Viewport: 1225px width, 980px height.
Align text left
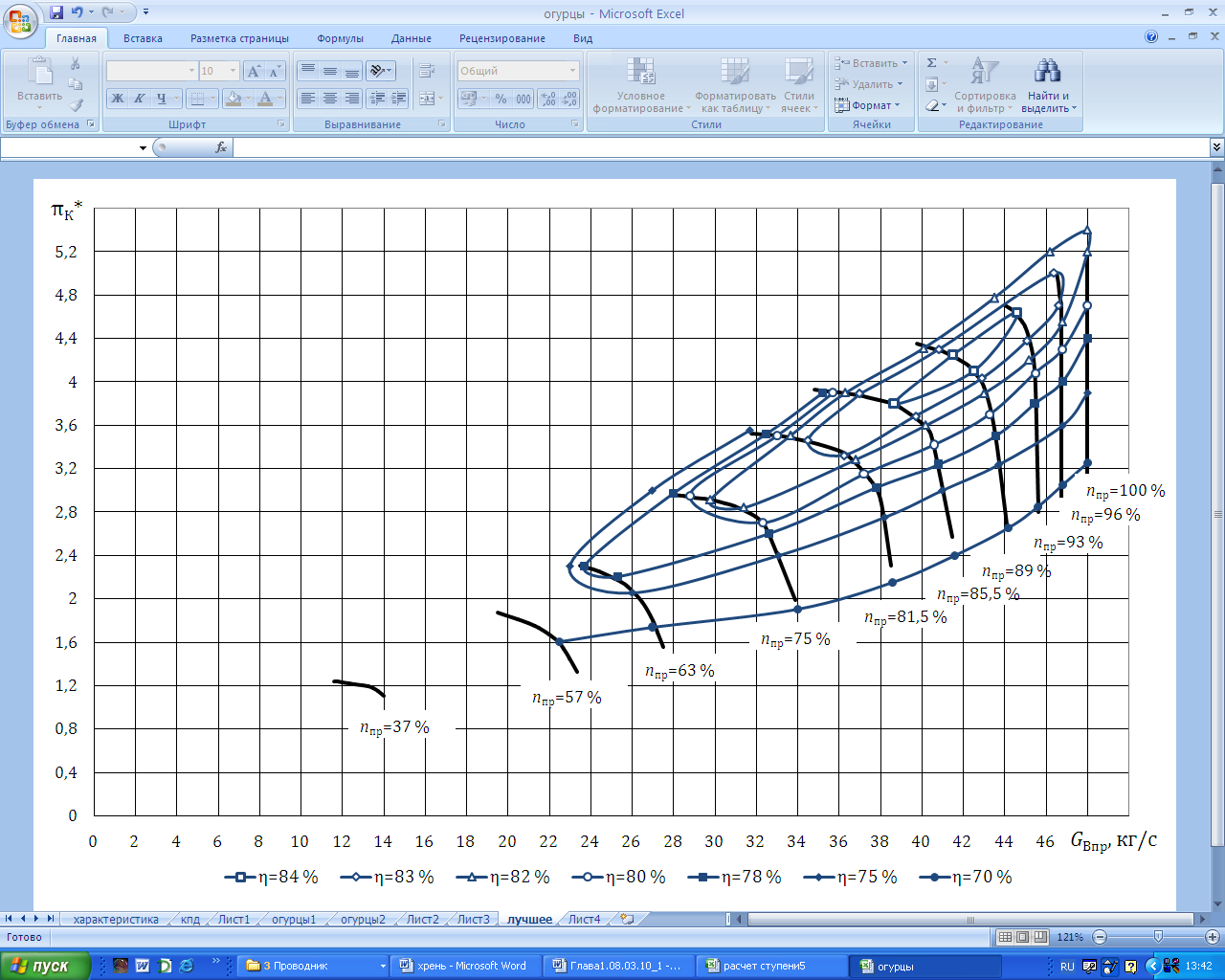(x=308, y=99)
